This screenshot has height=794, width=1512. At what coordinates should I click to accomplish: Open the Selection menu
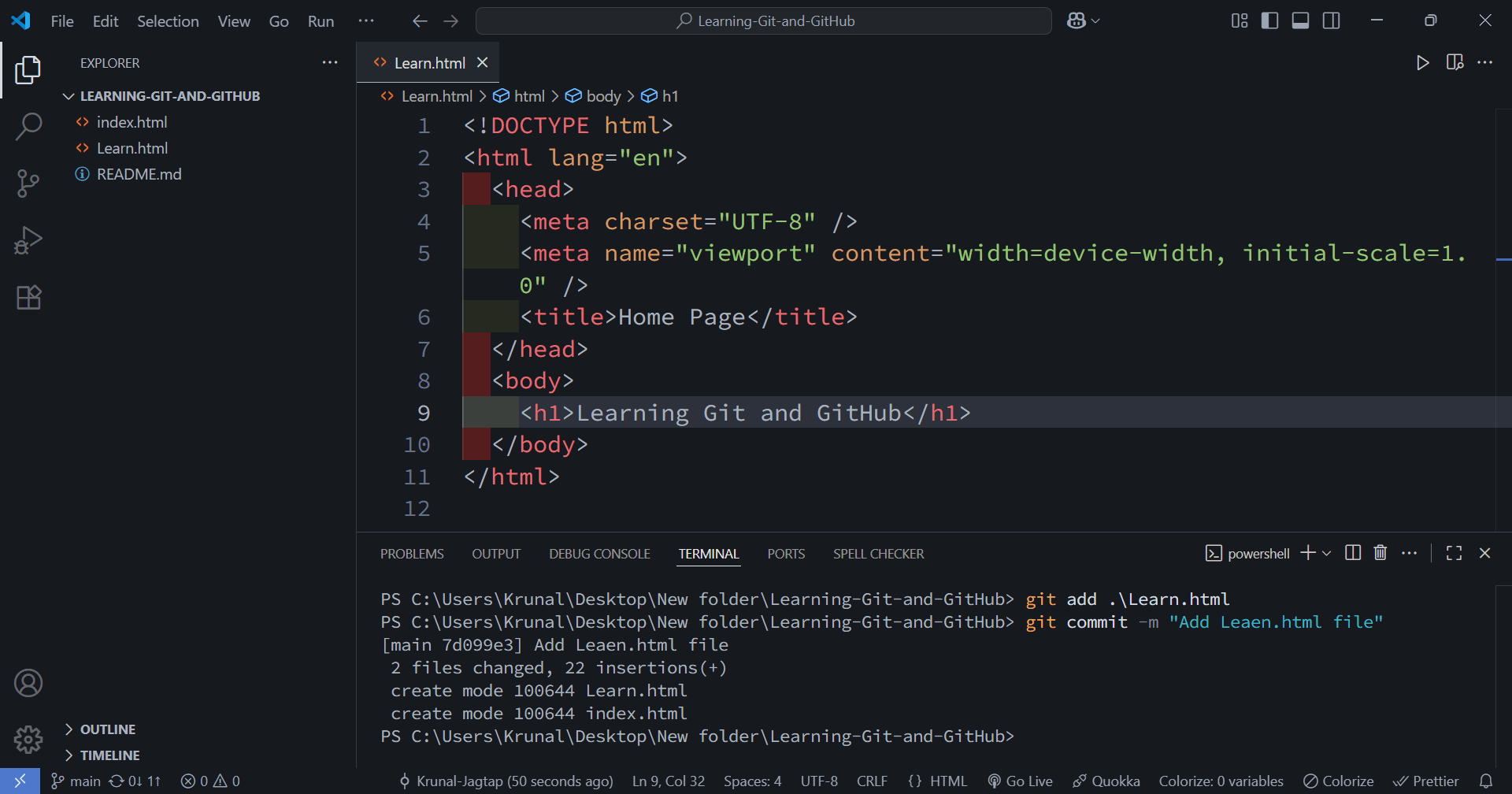point(168,21)
